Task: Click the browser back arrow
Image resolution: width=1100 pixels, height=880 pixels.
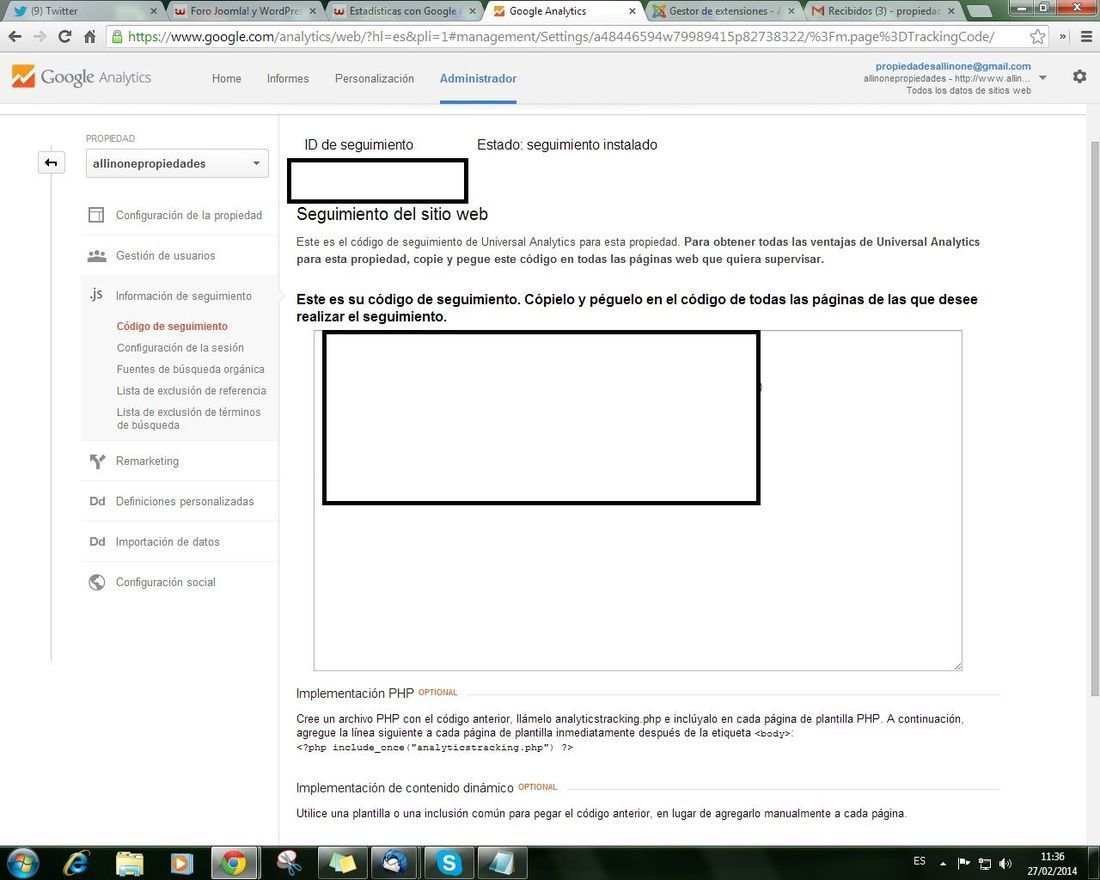Action: [15, 36]
